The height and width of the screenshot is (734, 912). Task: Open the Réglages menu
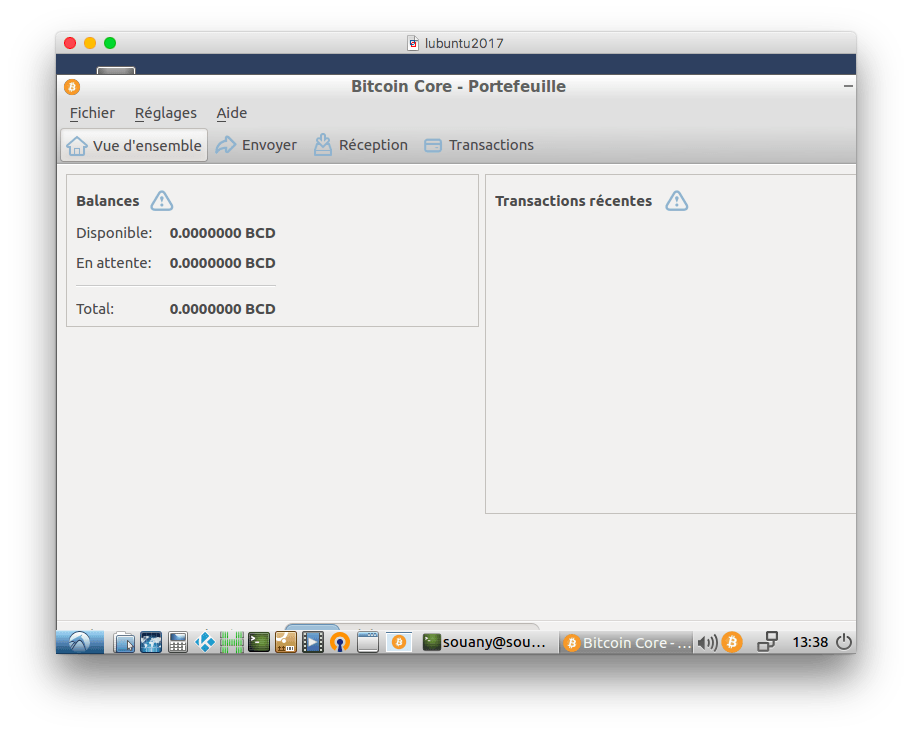click(x=166, y=113)
